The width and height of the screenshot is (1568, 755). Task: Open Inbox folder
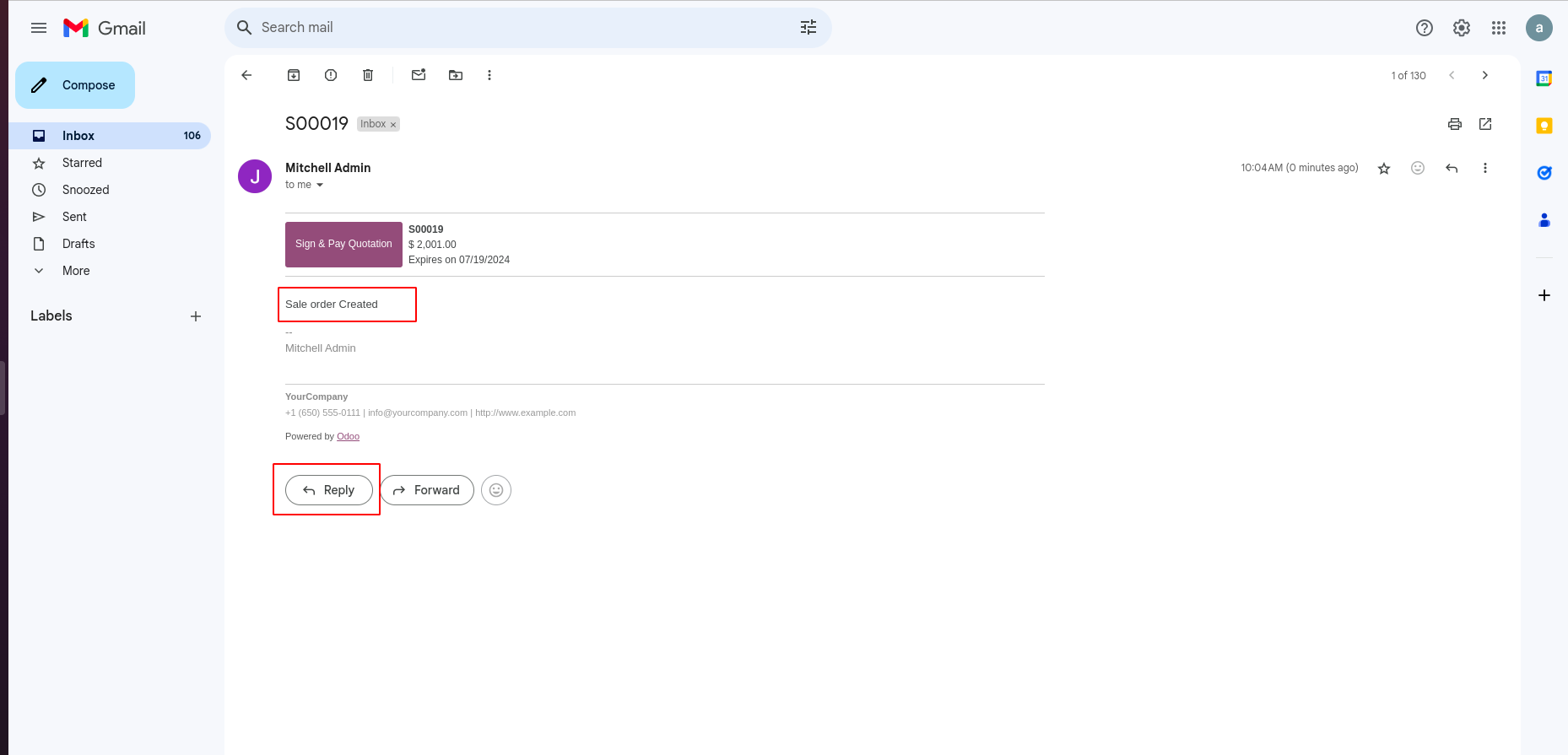pyautogui.click(x=110, y=136)
